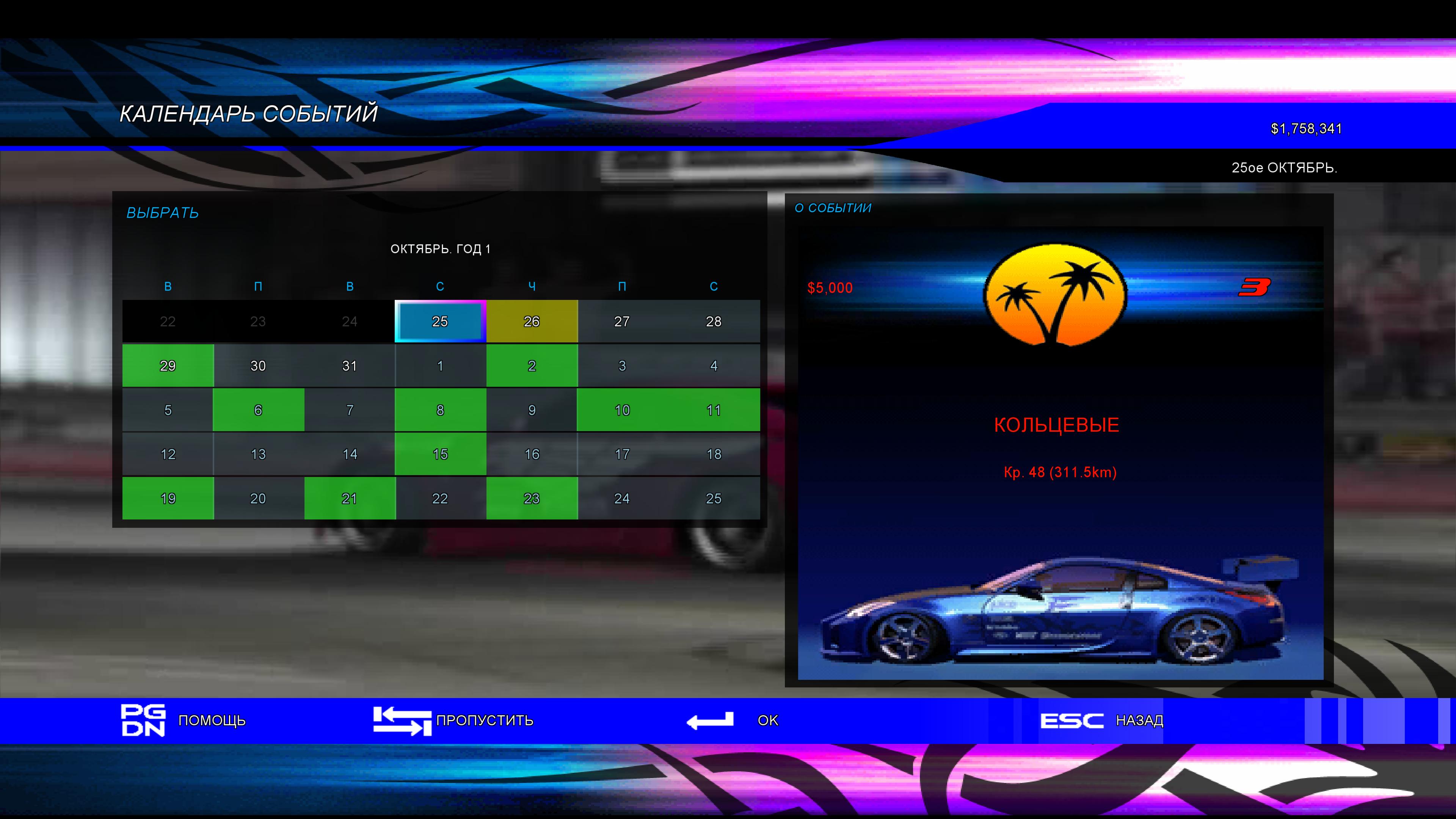Image resolution: width=1456 pixels, height=819 pixels.
Task: Click the Ч weekday column header
Action: [532, 287]
